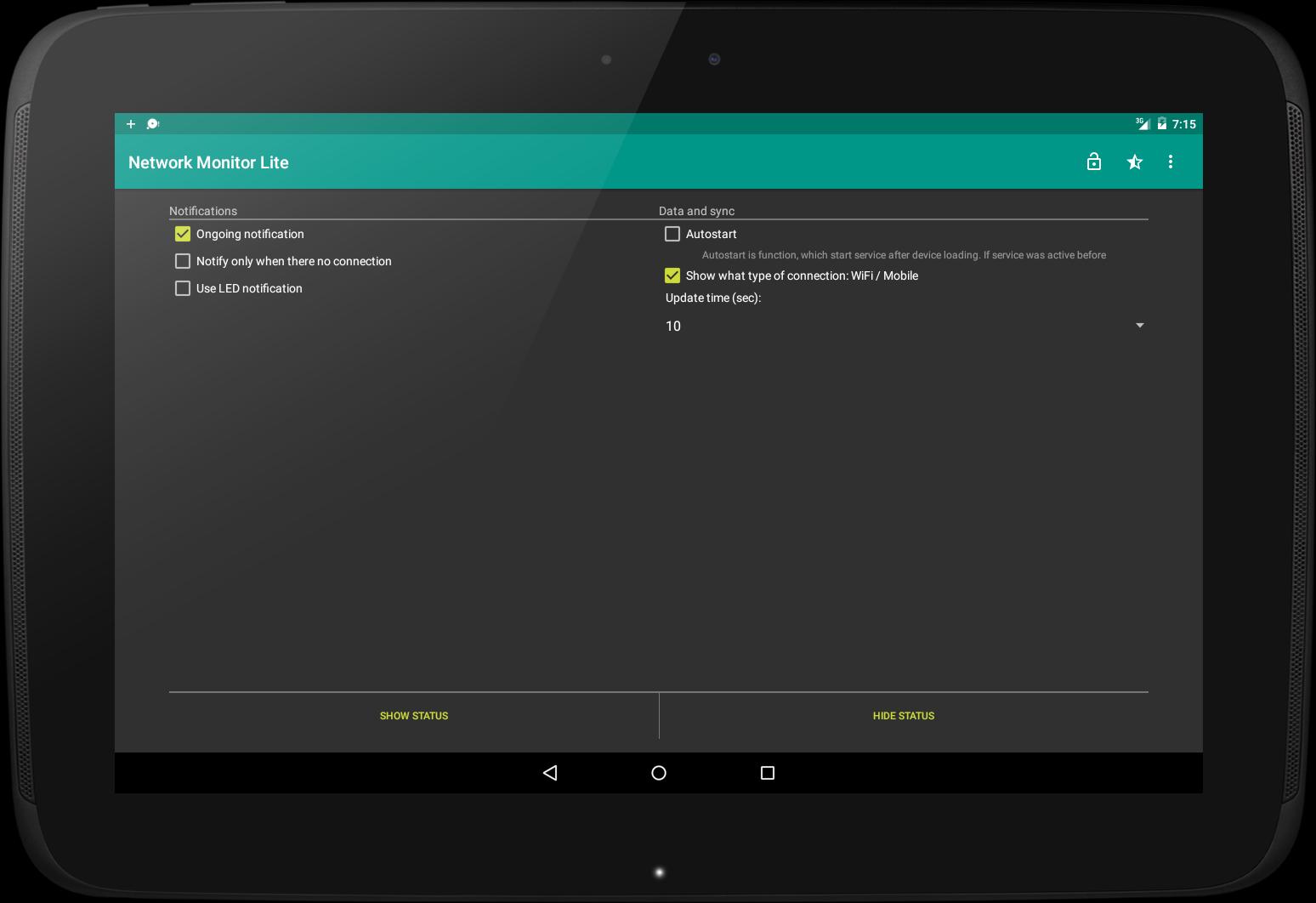Tap the recent apps square button

[x=768, y=773]
